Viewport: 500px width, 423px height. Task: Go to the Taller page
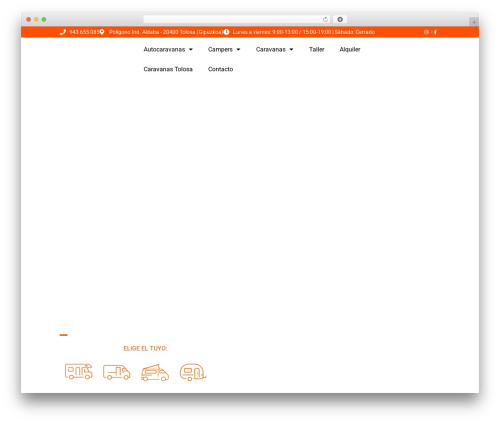(x=317, y=49)
